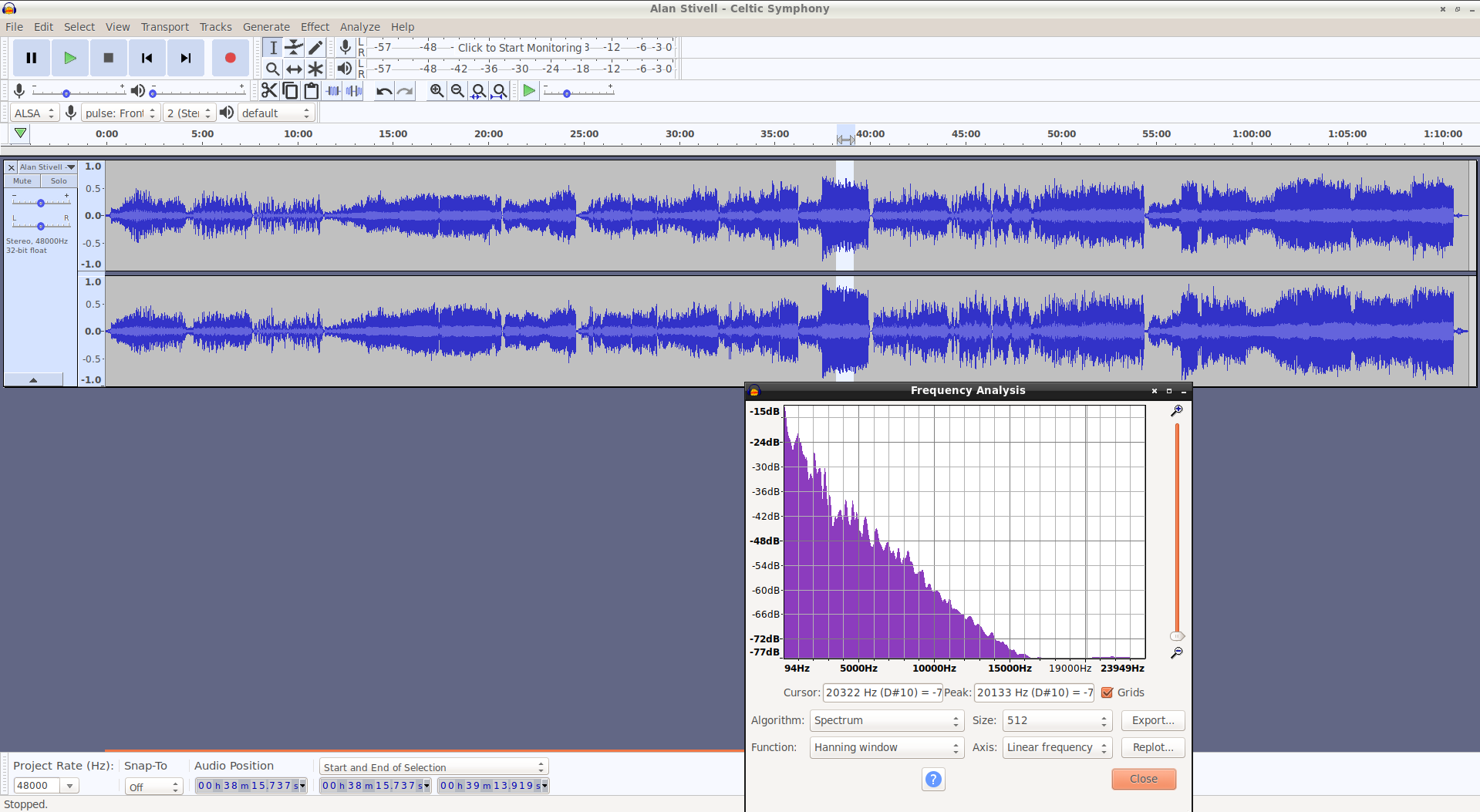Open the Frequency Analysis help icon
The width and height of the screenshot is (1480, 812).
coord(933,780)
